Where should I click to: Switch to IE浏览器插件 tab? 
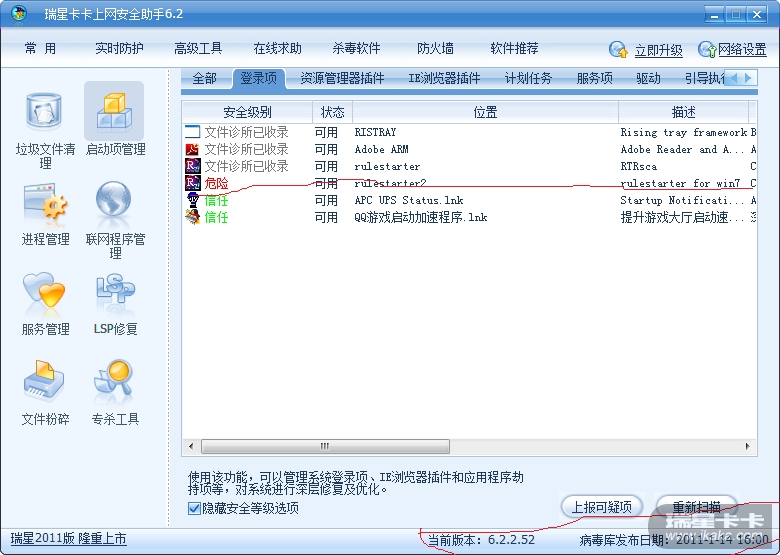coord(444,78)
